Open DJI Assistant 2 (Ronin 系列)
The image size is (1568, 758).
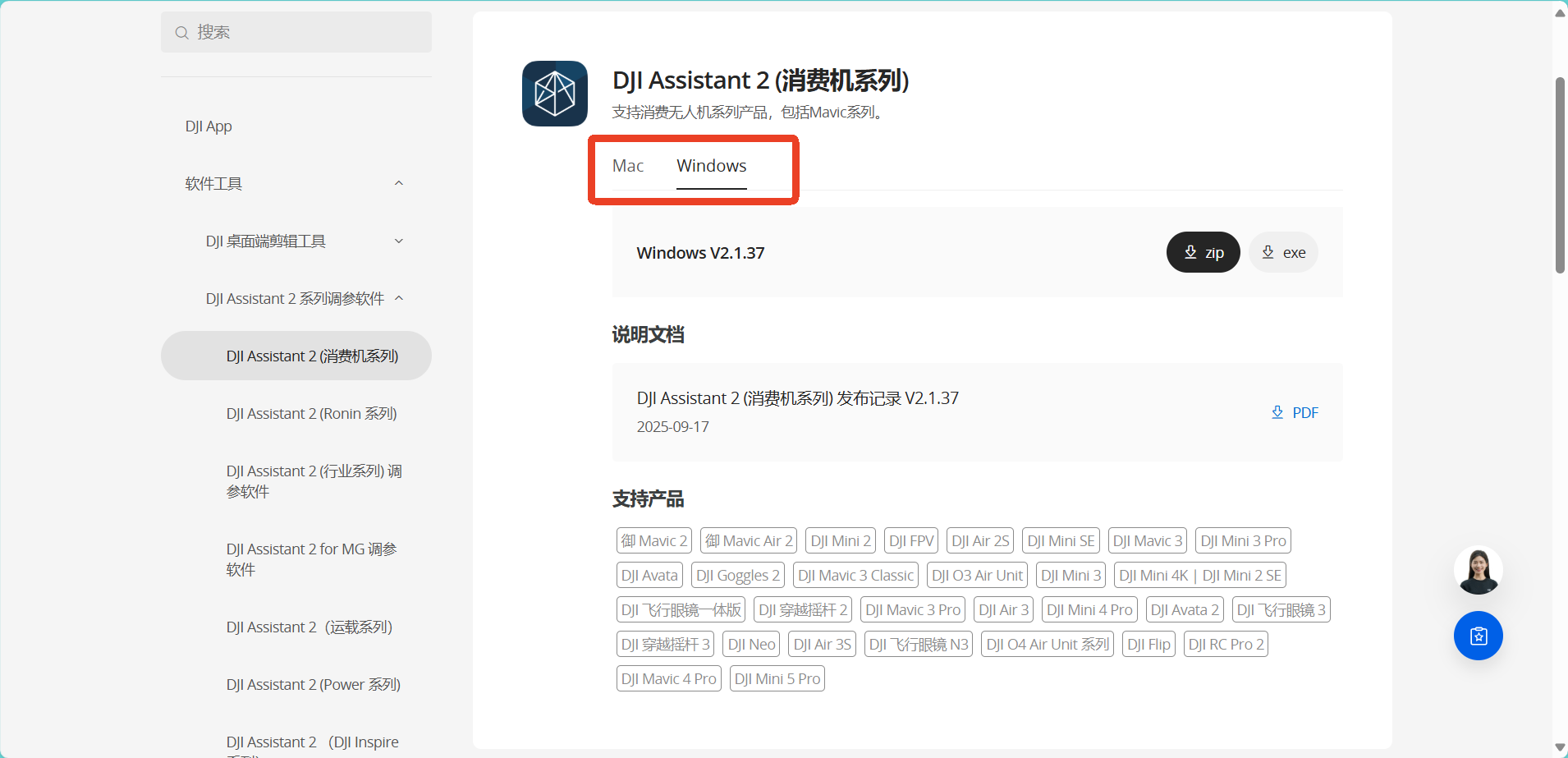click(x=311, y=414)
